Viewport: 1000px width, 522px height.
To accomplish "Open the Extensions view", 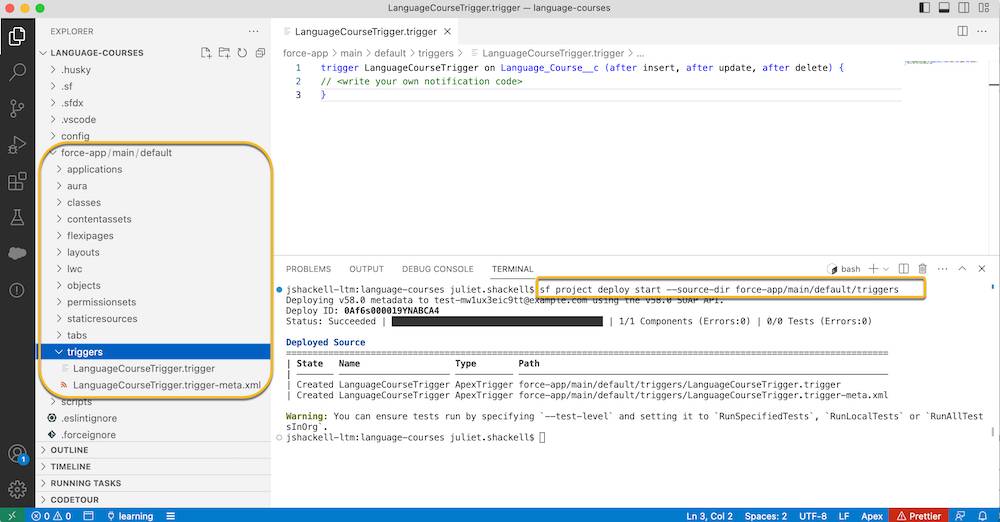I will tap(17, 181).
